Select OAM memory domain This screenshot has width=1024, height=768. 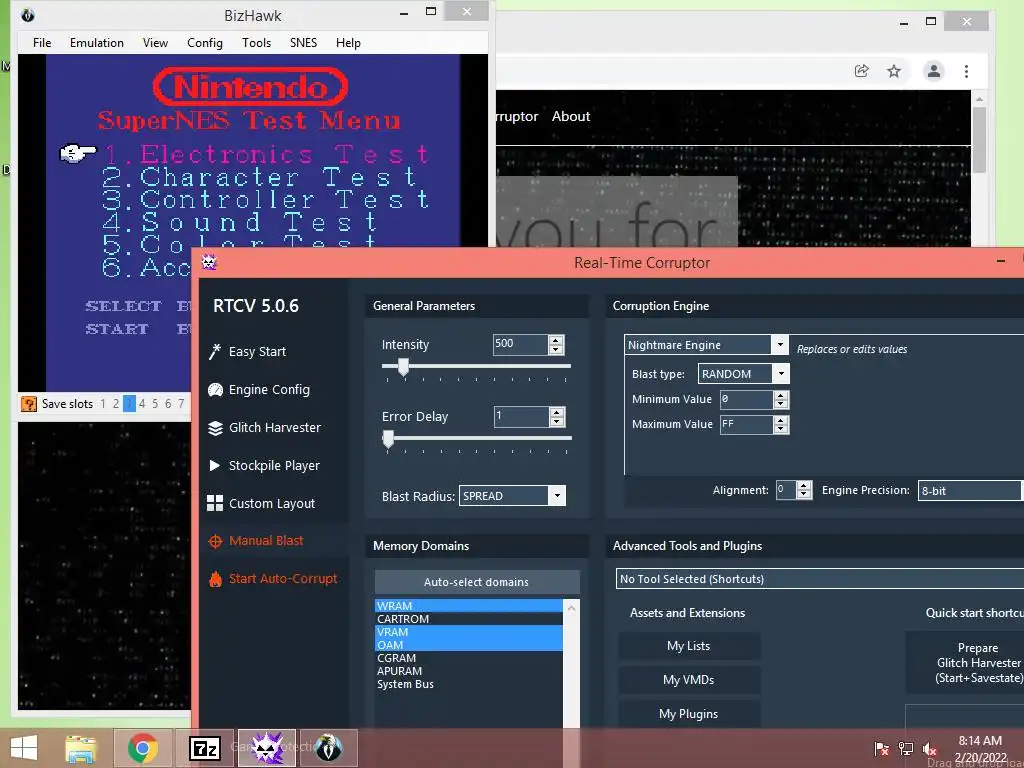tap(469, 645)
